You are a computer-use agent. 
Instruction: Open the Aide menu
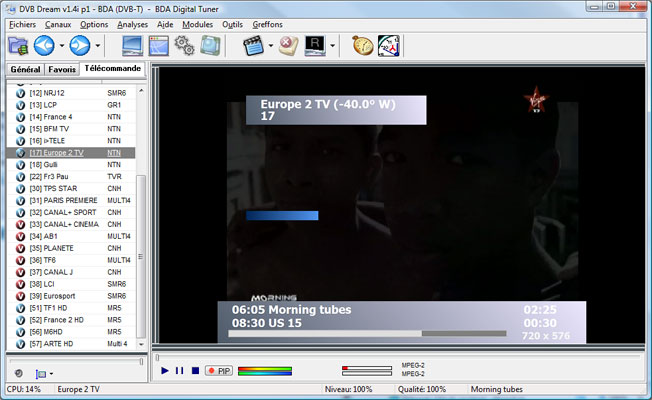(165, 25)
